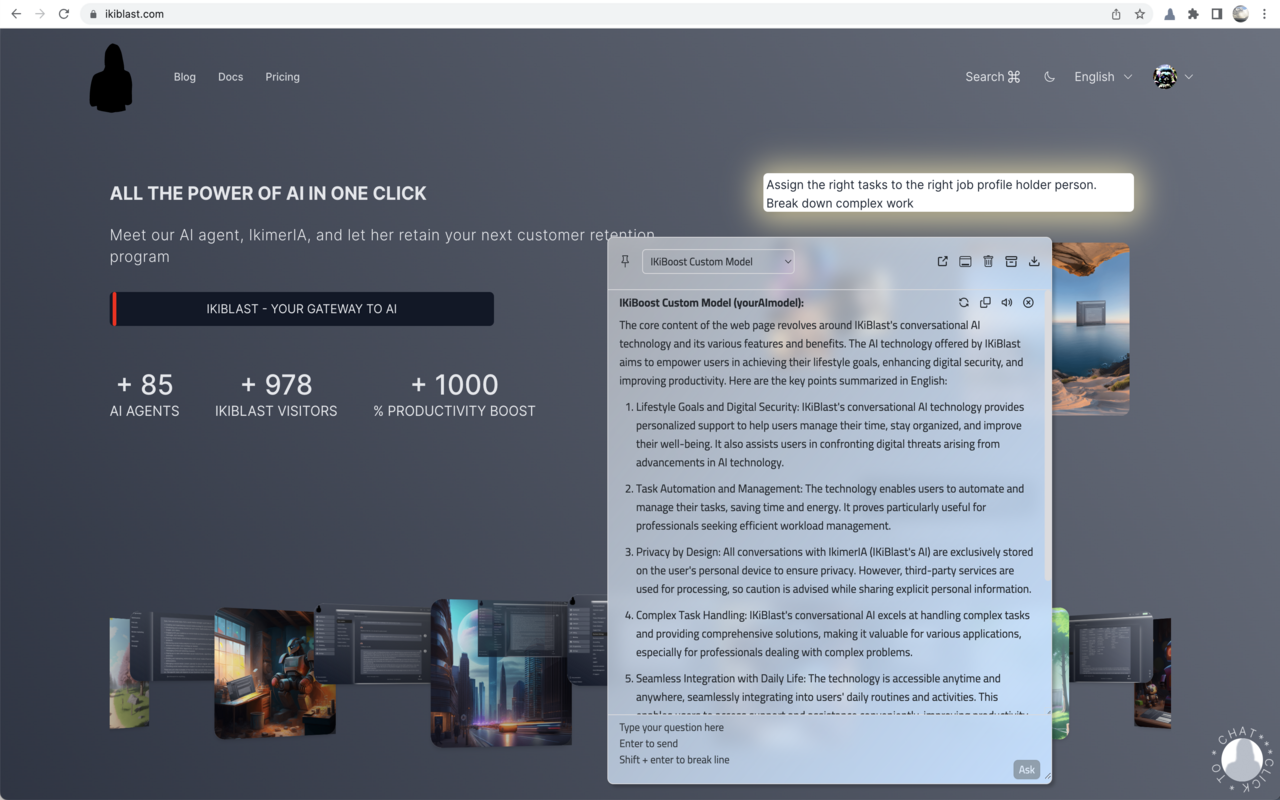The height and width of the screenshot is (800, 1280).
Task: Open the robot at desk gallery thumbnail
Action: [275, 672]
